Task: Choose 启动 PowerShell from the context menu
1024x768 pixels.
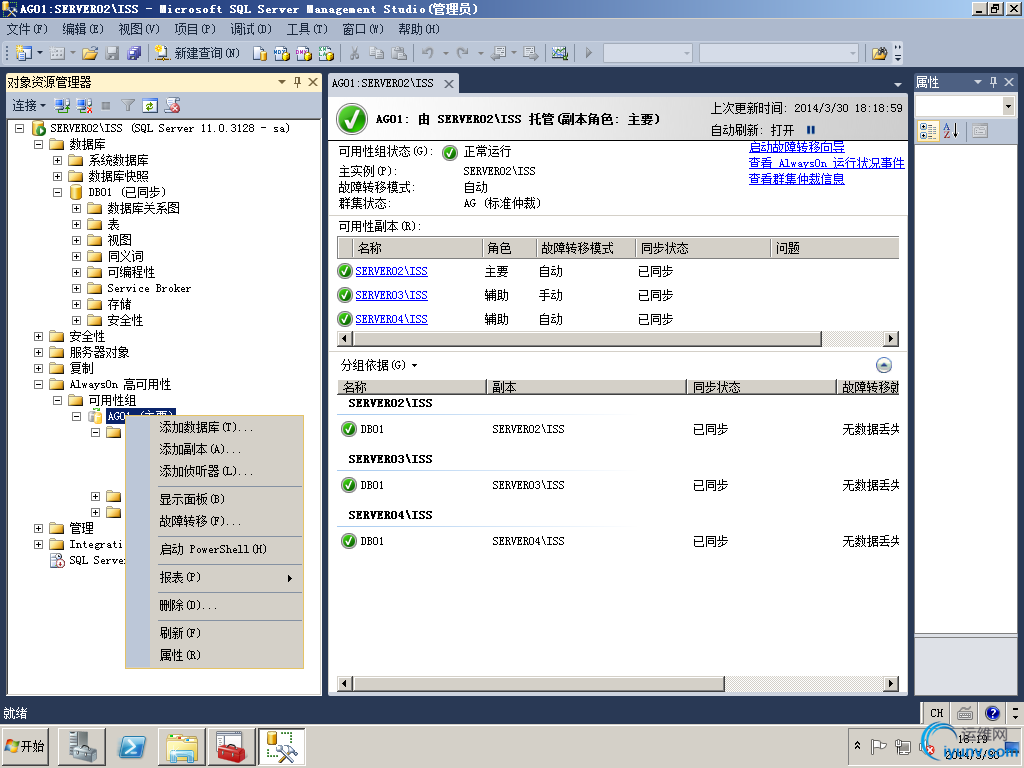Action: click(x=214, y=549)
